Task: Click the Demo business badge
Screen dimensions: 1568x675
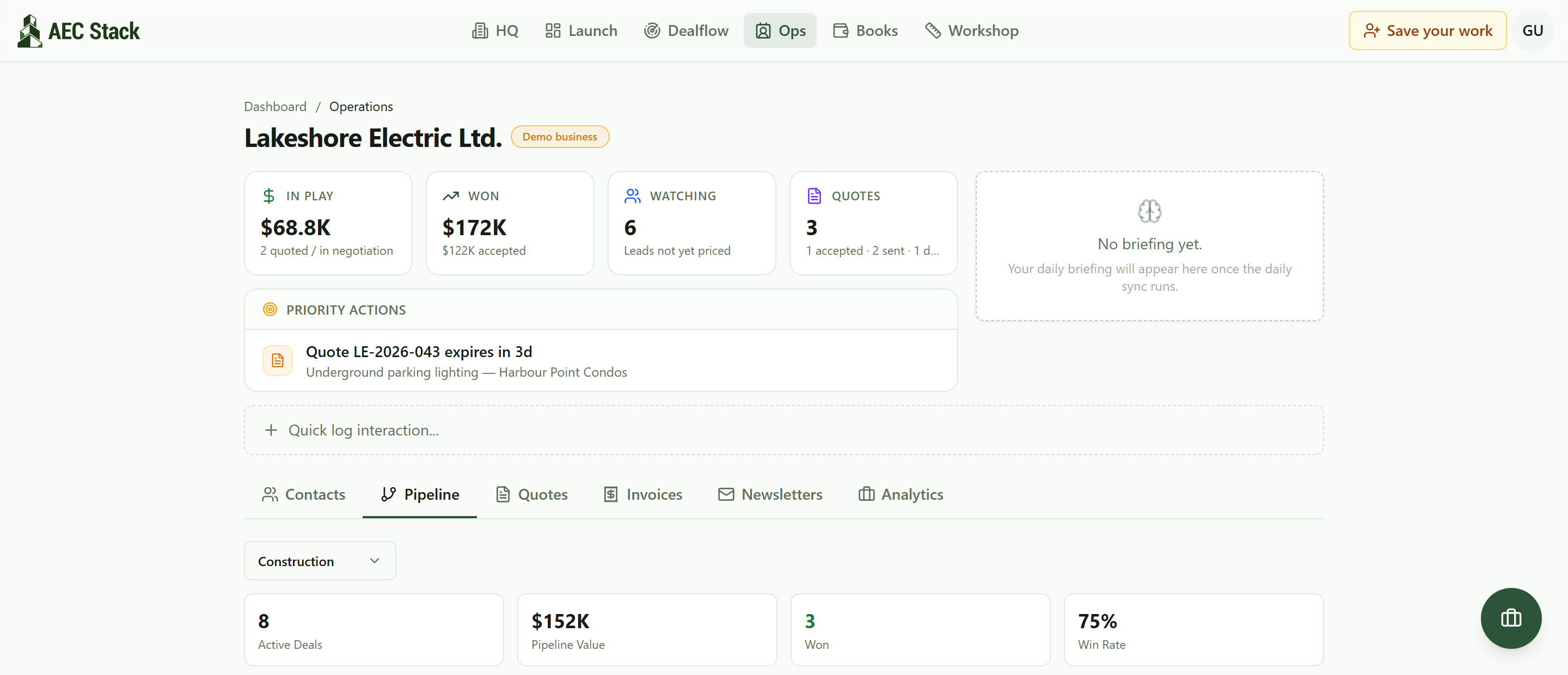Action: coord(559,137)
